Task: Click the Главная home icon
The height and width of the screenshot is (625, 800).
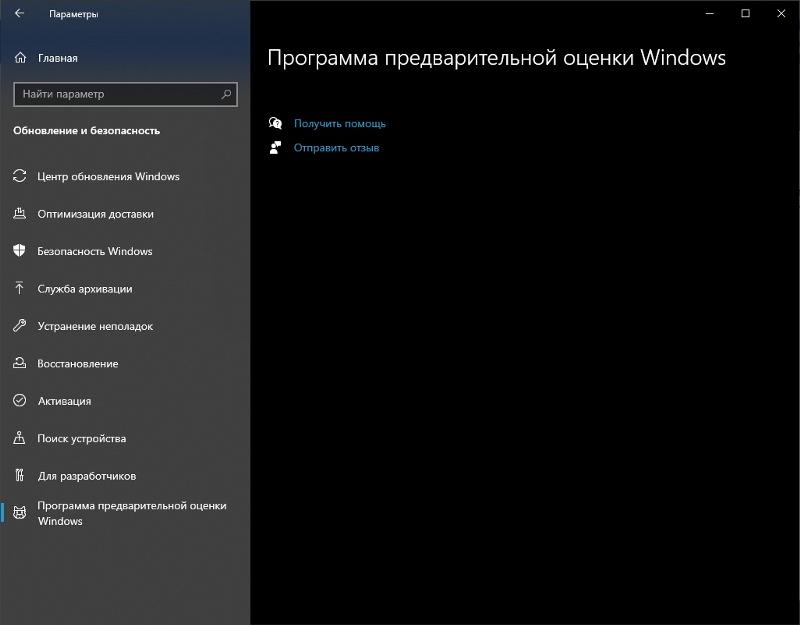Action: point(20,58)
